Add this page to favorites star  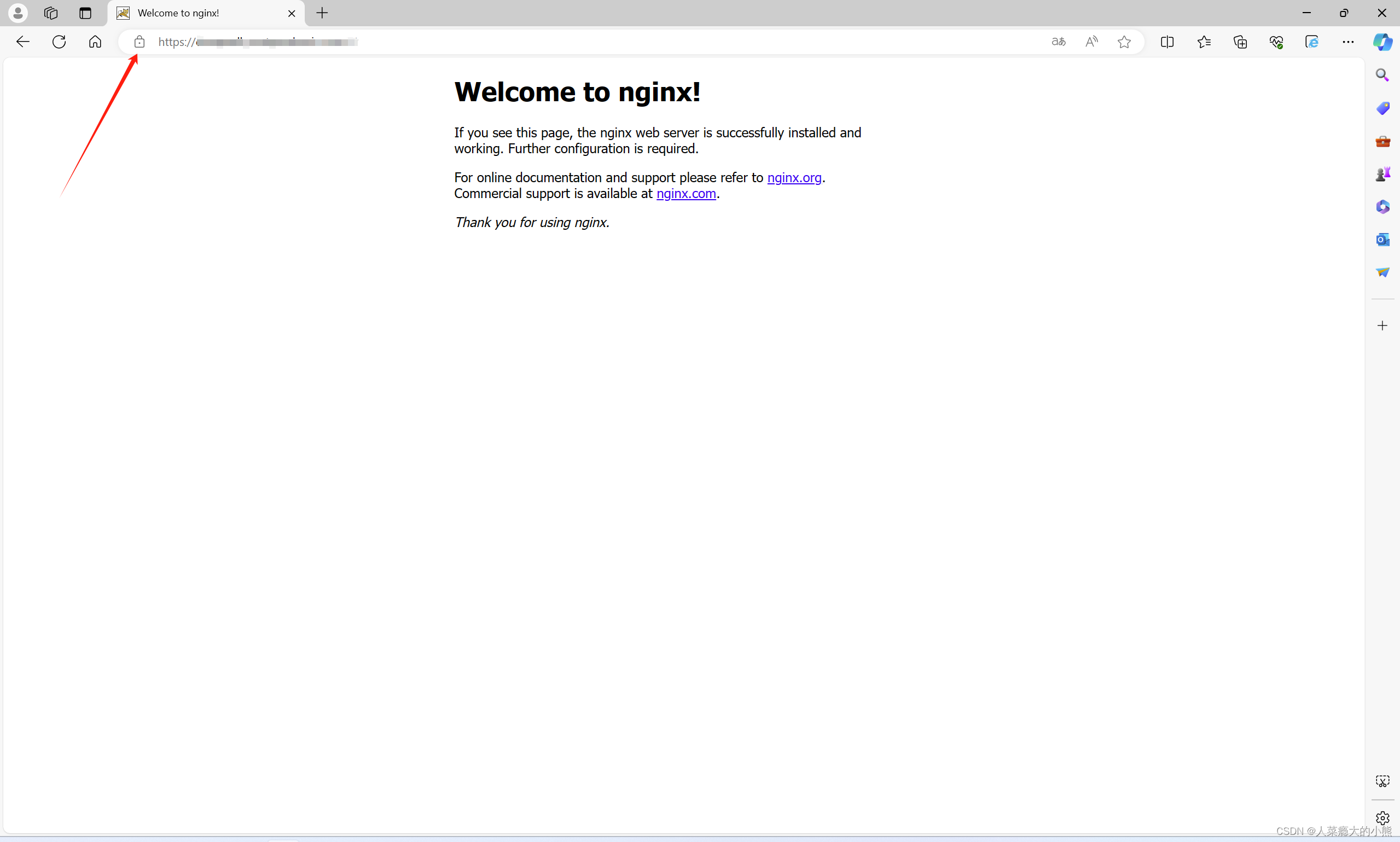[1124, 42]
